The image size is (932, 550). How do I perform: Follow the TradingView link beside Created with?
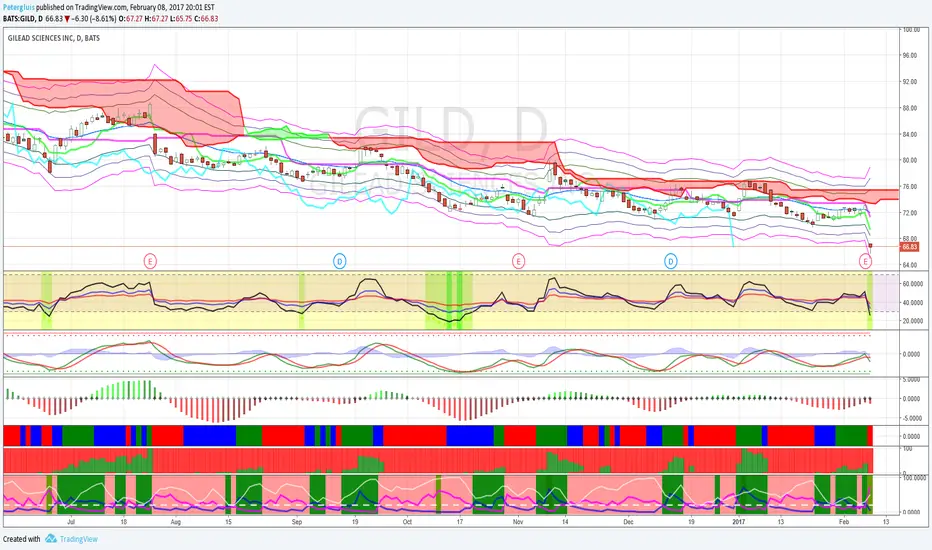[78, 539]
